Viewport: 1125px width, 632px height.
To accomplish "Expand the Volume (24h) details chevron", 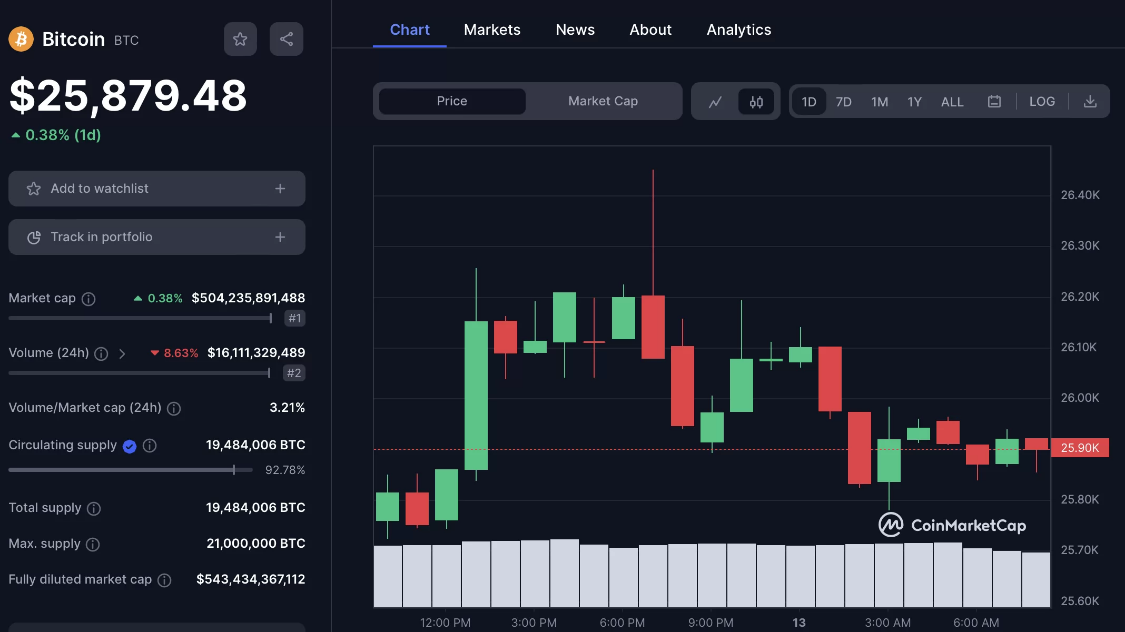I will [x=122, y=353].
